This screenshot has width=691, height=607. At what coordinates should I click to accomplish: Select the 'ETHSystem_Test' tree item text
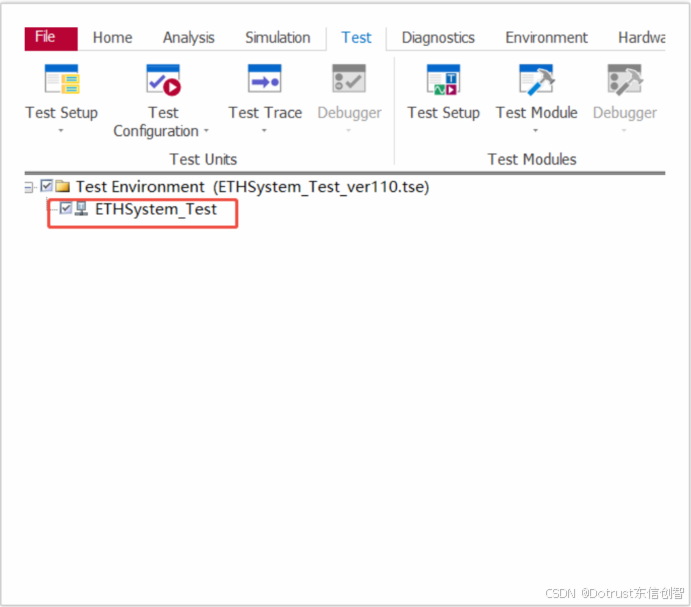(156, 209)
